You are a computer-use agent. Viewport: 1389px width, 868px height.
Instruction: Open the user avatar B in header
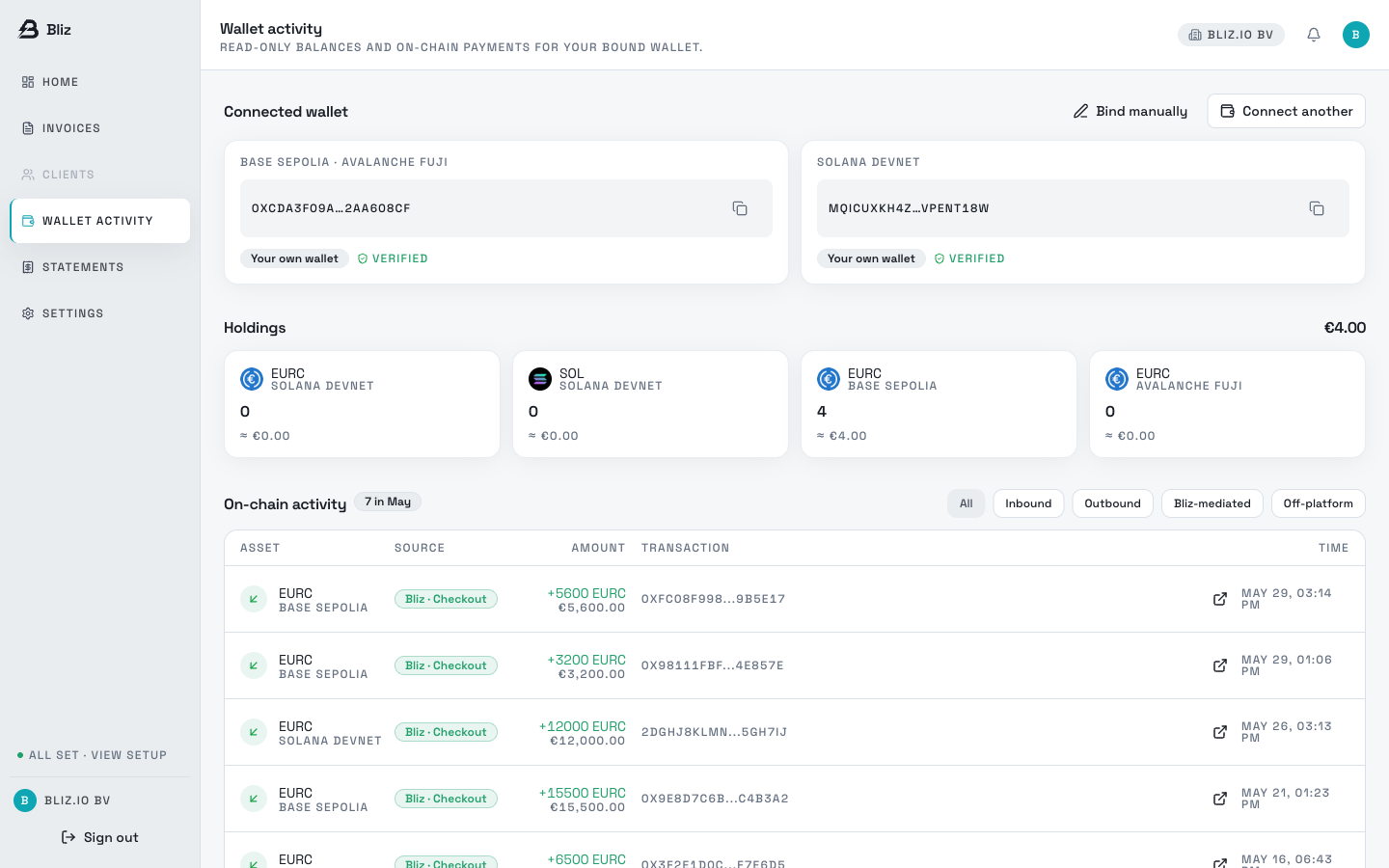pyautogui.click(x=1356, y=35)
